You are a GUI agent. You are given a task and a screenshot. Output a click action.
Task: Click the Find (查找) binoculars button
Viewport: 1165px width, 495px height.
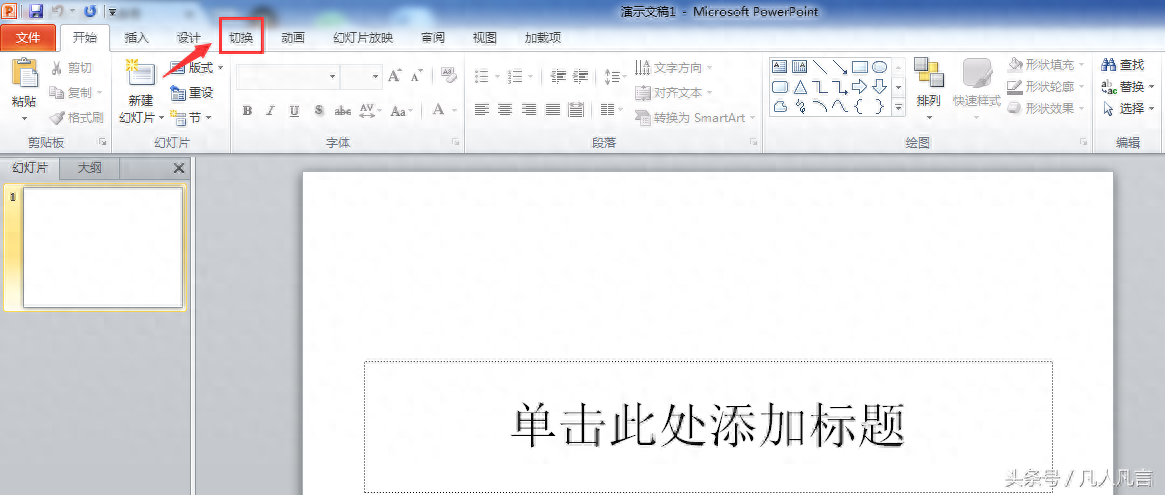pos(1123,65)
